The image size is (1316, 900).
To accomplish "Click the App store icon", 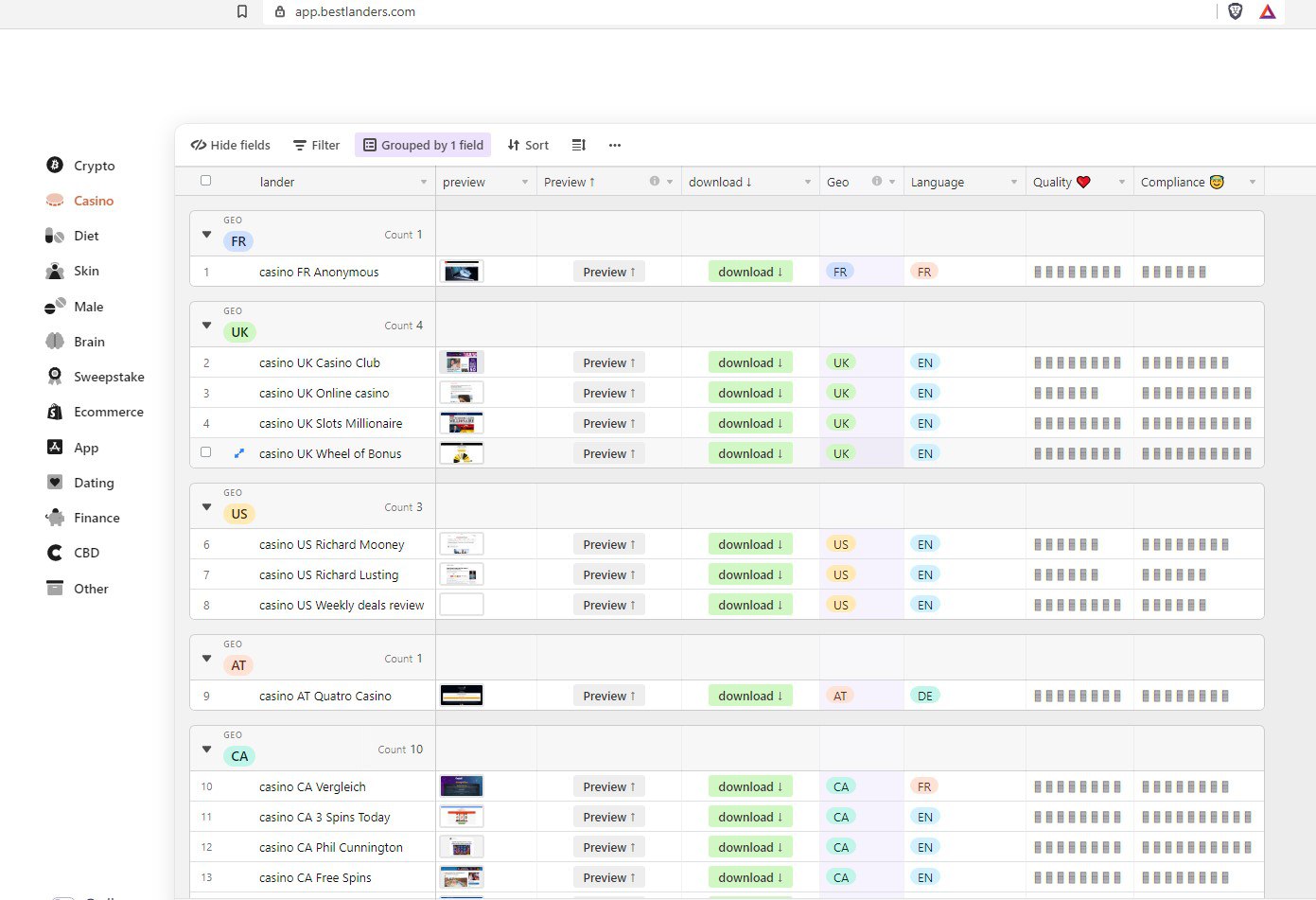I will click(55, 447).
